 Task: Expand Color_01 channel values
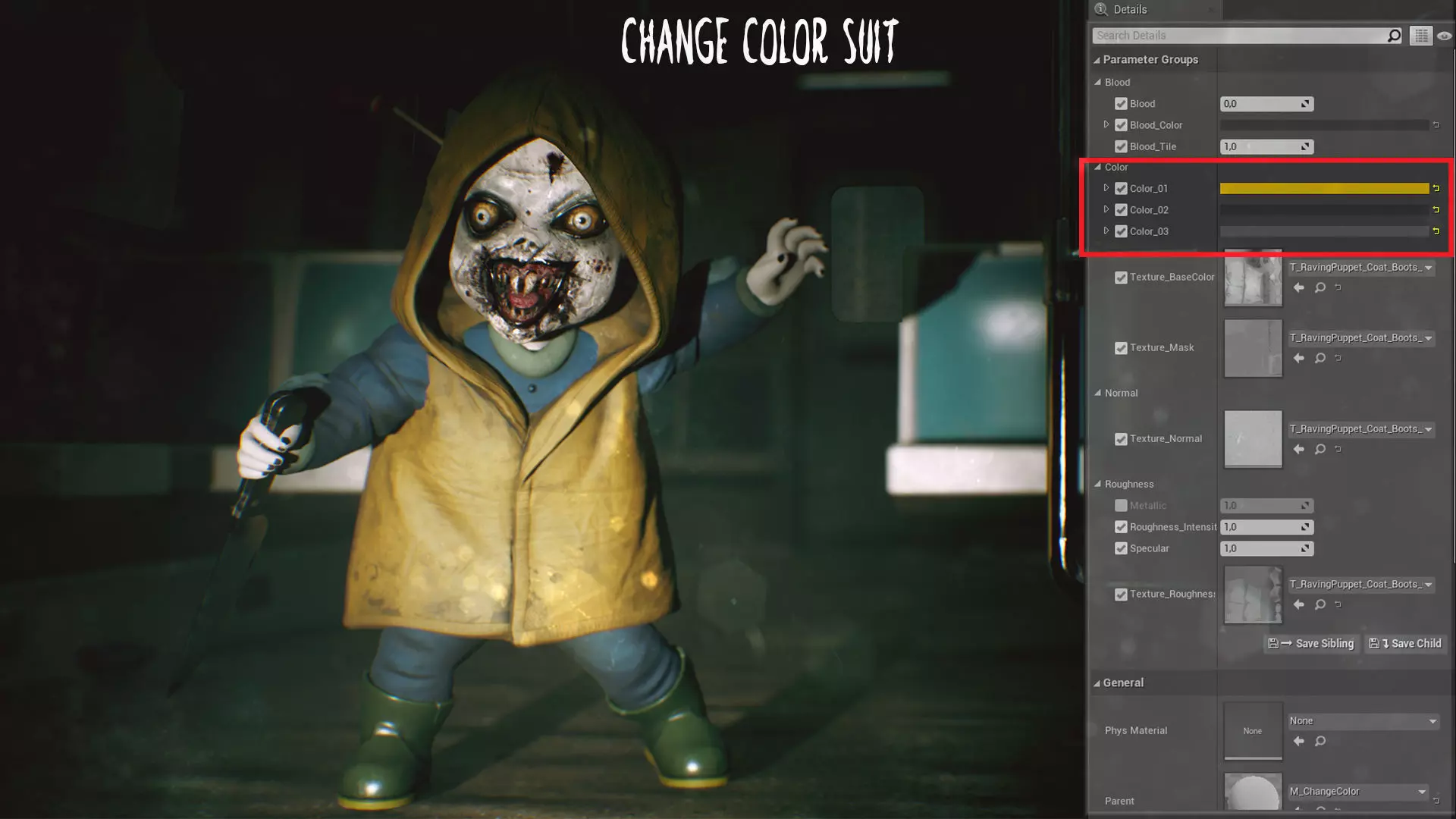point(1106,187)
